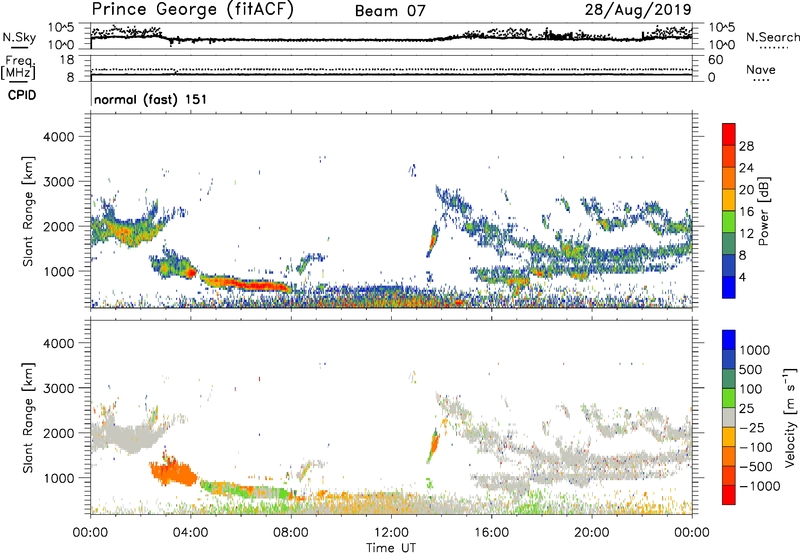Pick the Velocity segment between -100 and -500

729,456
